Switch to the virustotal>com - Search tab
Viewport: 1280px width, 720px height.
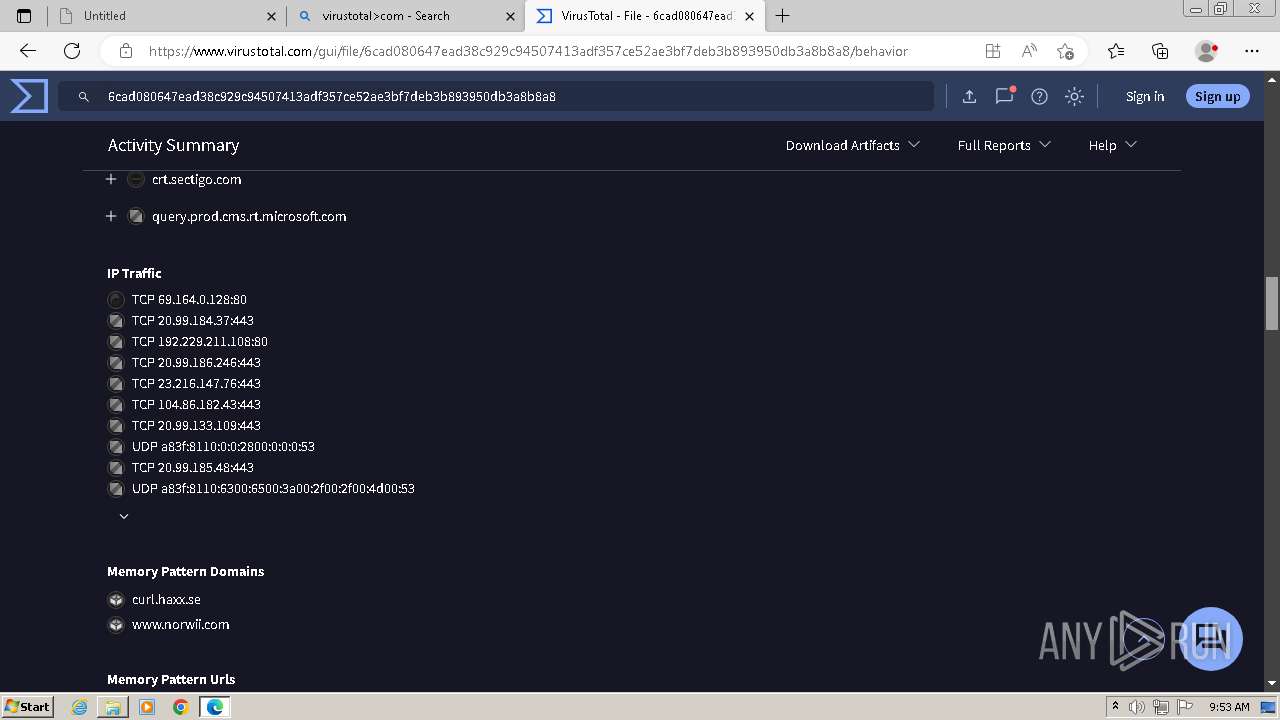(406, 16)
